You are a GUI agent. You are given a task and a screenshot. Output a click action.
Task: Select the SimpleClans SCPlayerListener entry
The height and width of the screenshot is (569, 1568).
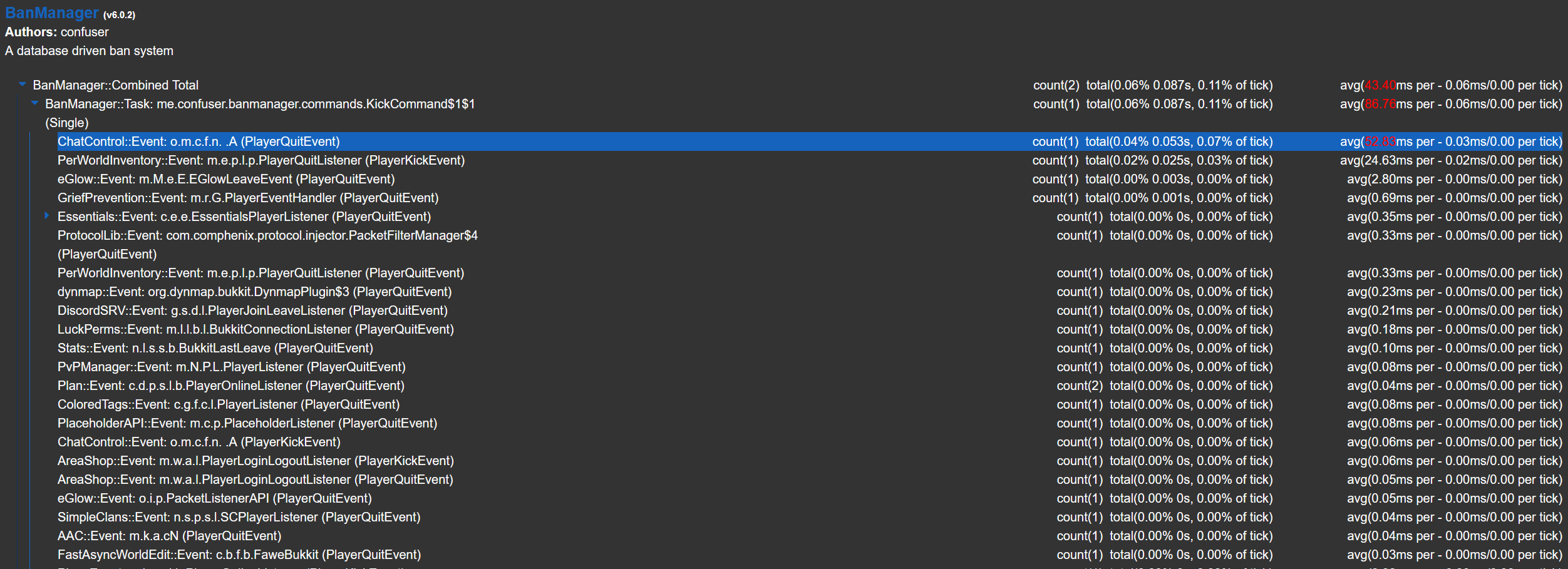[x=239, y=517]
